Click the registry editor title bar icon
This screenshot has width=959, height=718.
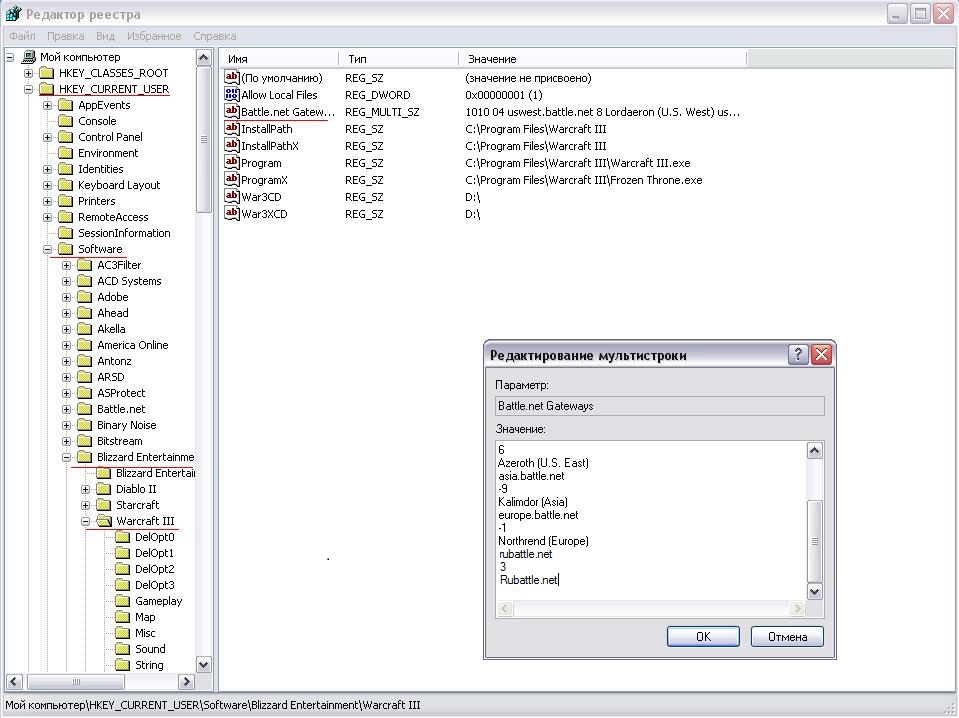pos(13,13)
